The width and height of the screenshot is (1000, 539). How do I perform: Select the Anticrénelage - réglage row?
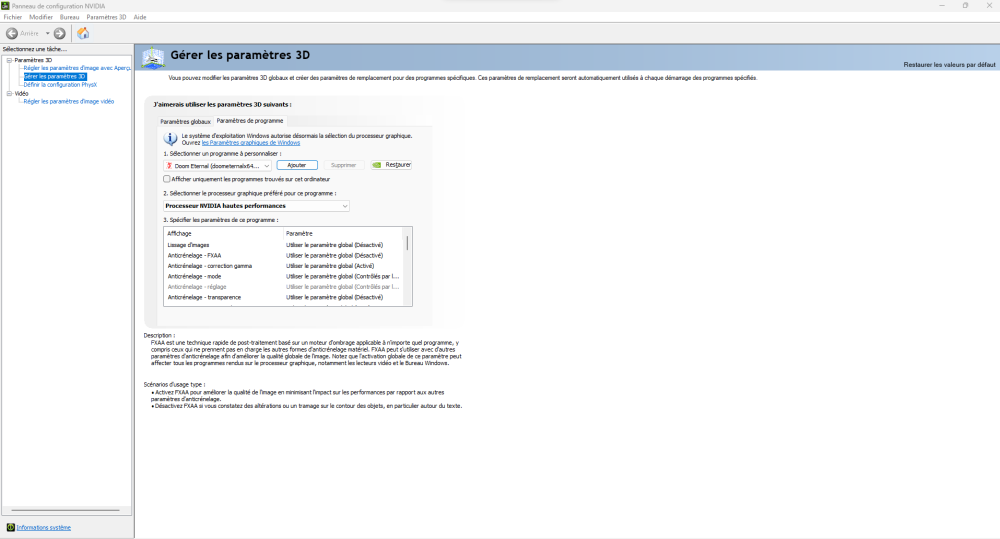coord(284,287)
